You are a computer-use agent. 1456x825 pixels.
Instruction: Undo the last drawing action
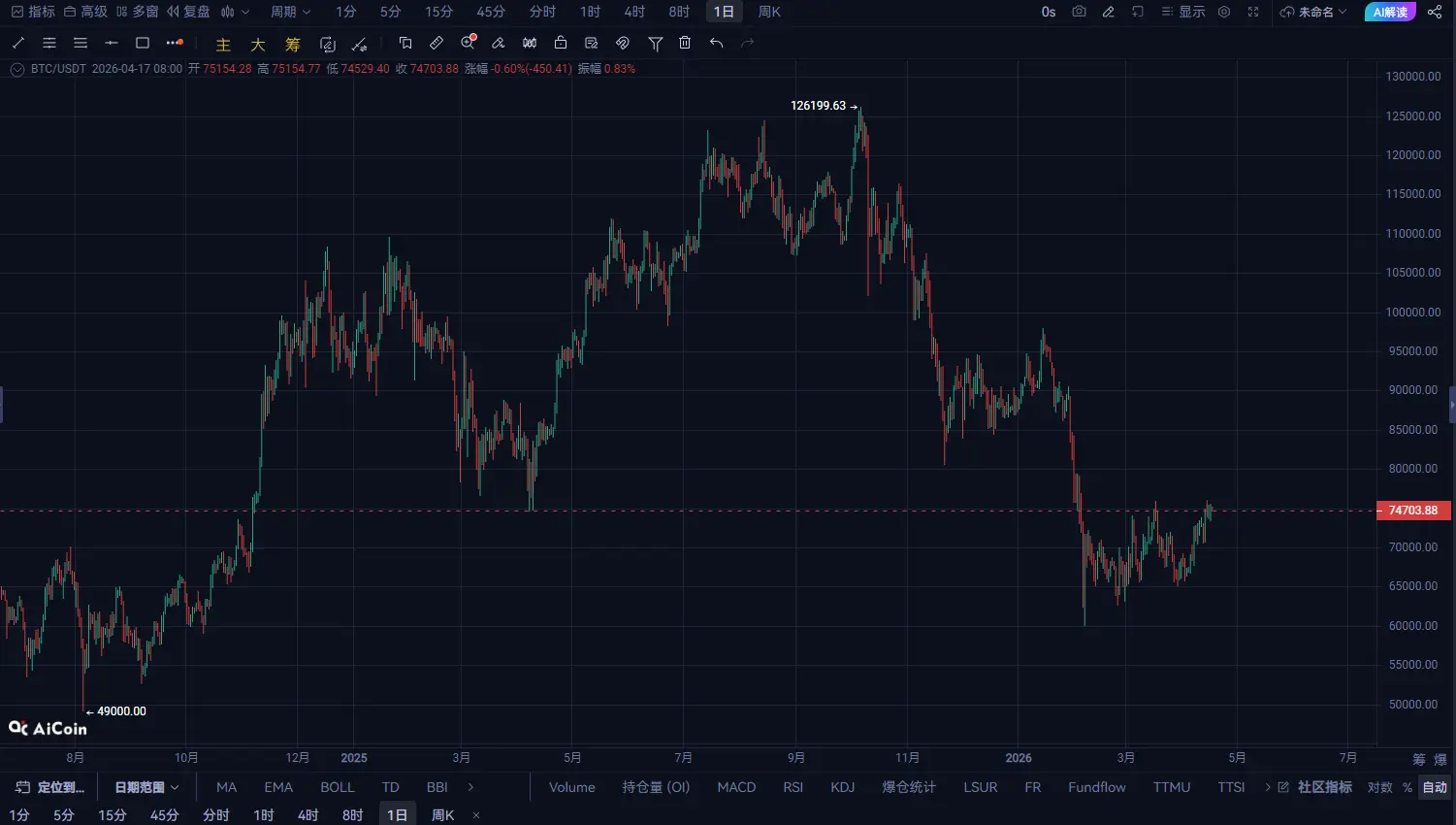point(717,43)
